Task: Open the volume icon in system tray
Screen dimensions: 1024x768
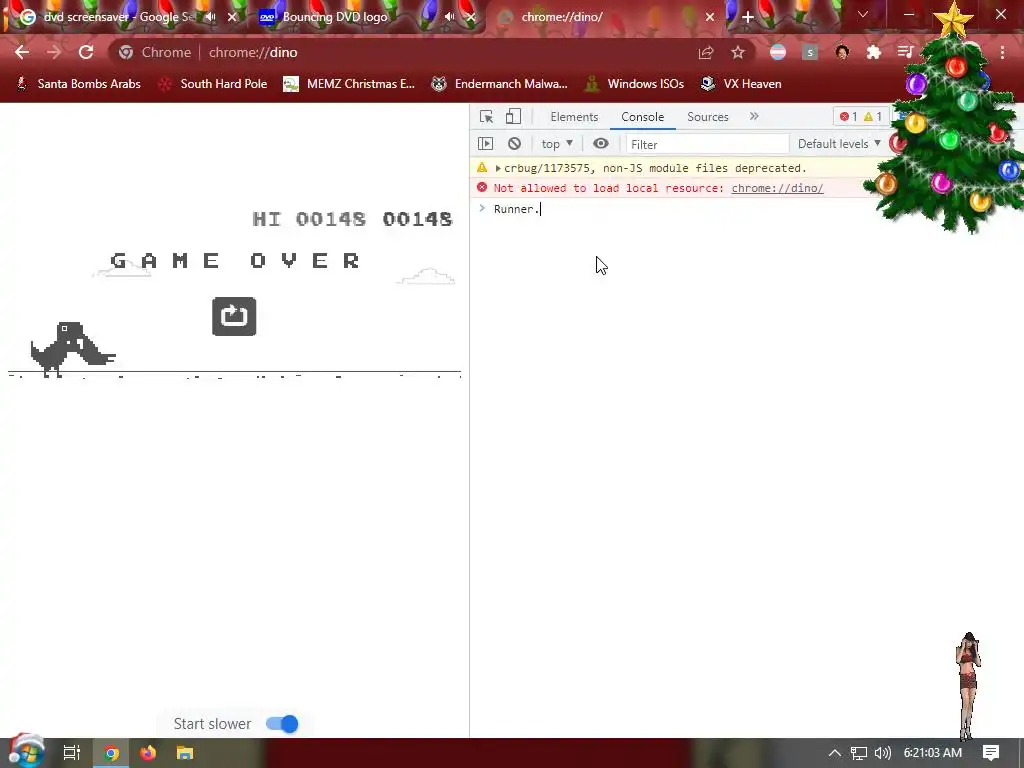Action: [x=883, y=753]
